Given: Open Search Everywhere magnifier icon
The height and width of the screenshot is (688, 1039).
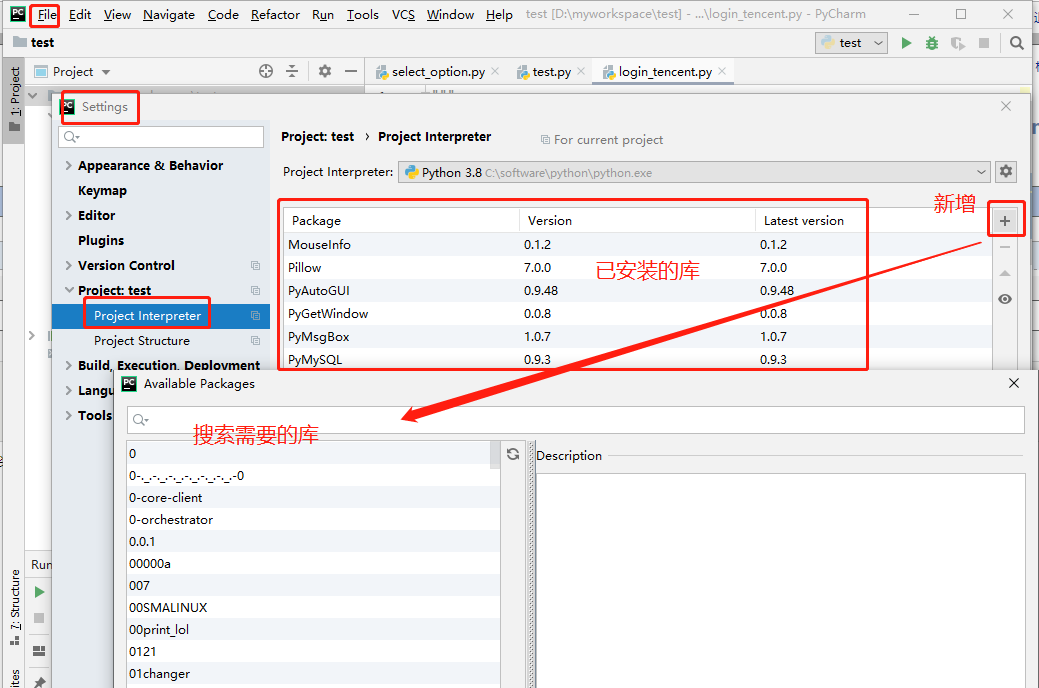Looking at the screenshot, I should coord(1016,43).
